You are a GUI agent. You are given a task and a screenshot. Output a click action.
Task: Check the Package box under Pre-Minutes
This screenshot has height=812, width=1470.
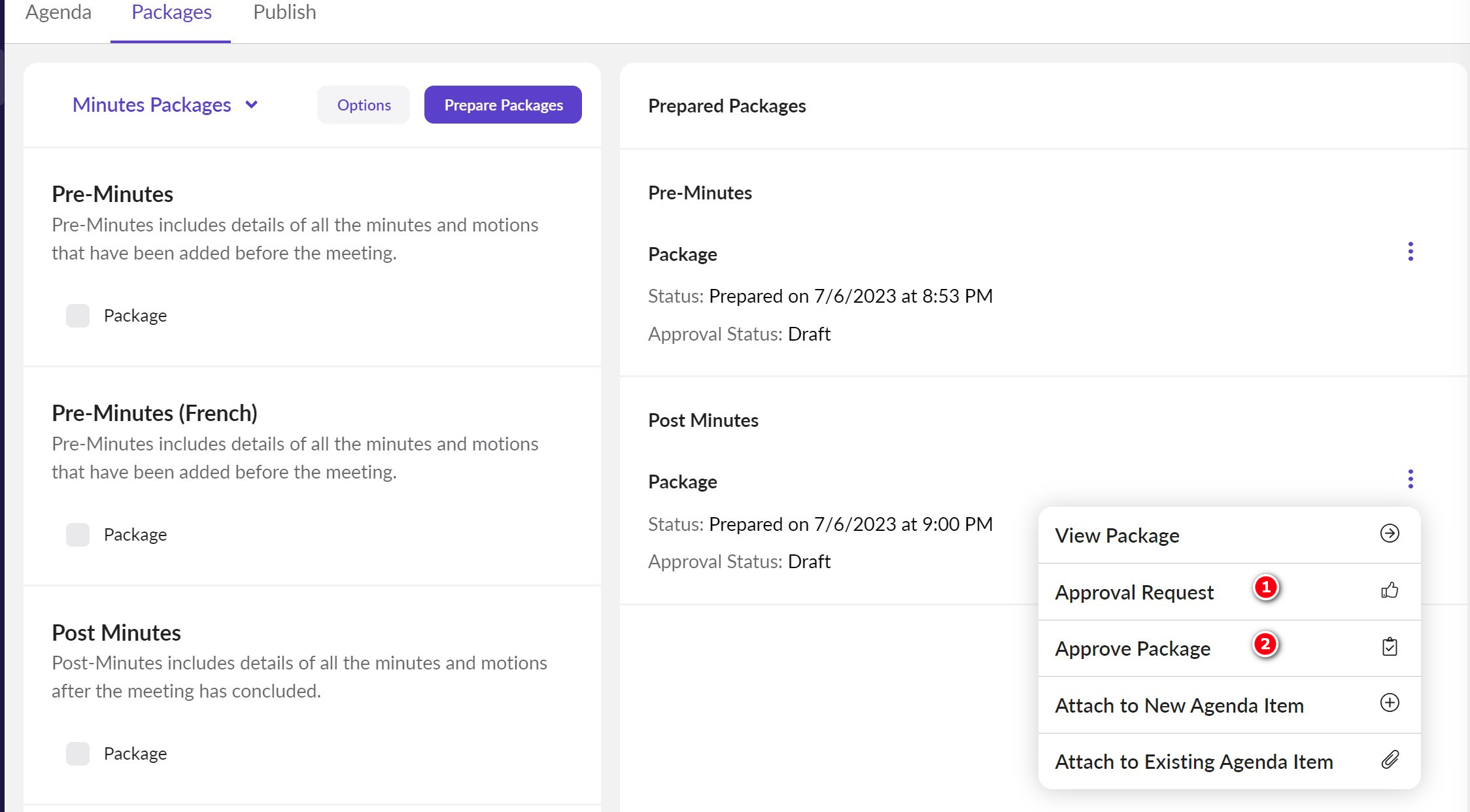[78, 316]
